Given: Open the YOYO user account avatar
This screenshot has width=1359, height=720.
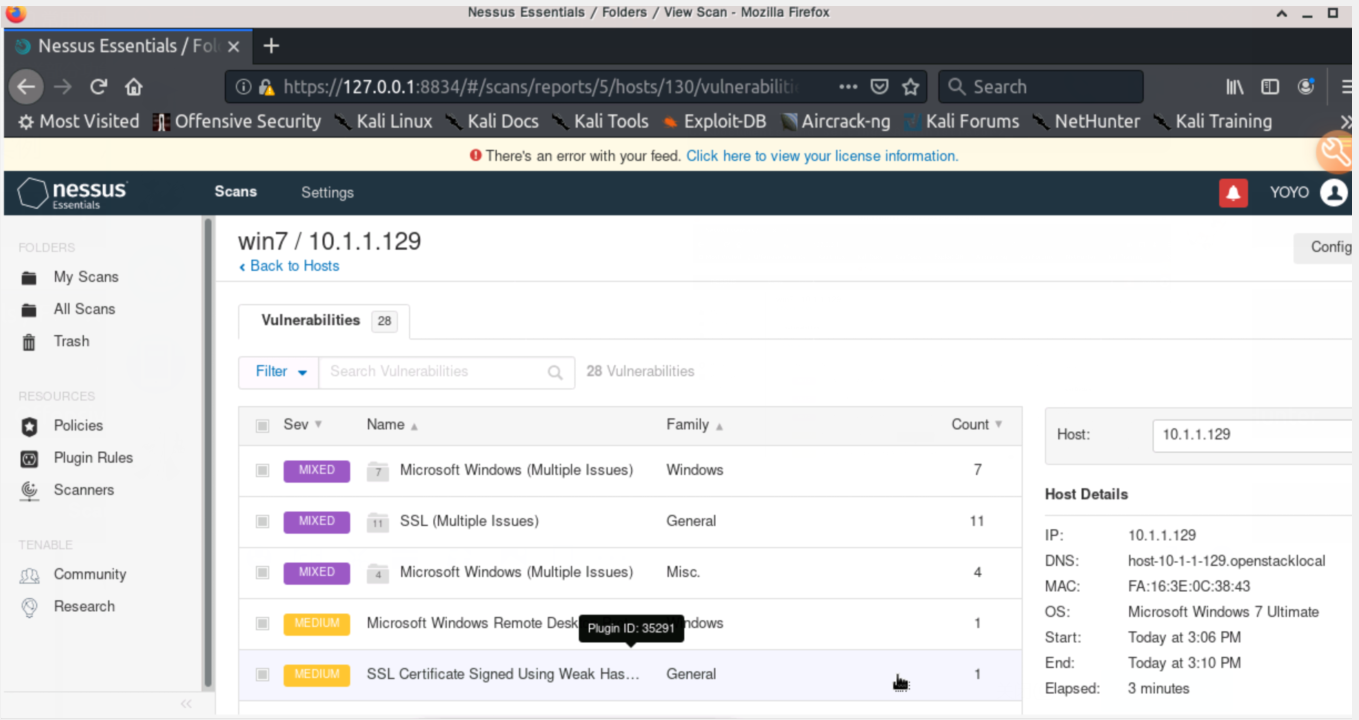Looking at the screenshot, I should pos(1334,193).
